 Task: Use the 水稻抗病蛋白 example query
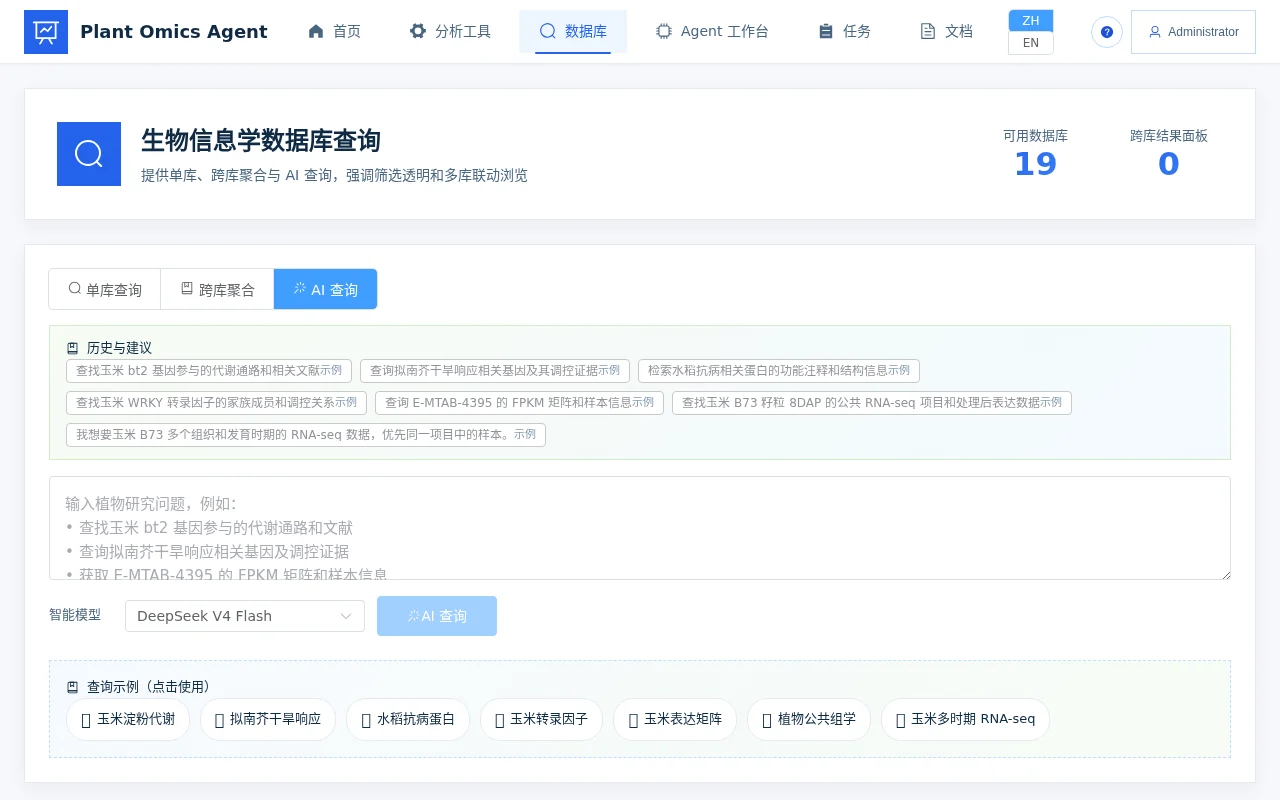pyautogui.click(x=408, y=719)
